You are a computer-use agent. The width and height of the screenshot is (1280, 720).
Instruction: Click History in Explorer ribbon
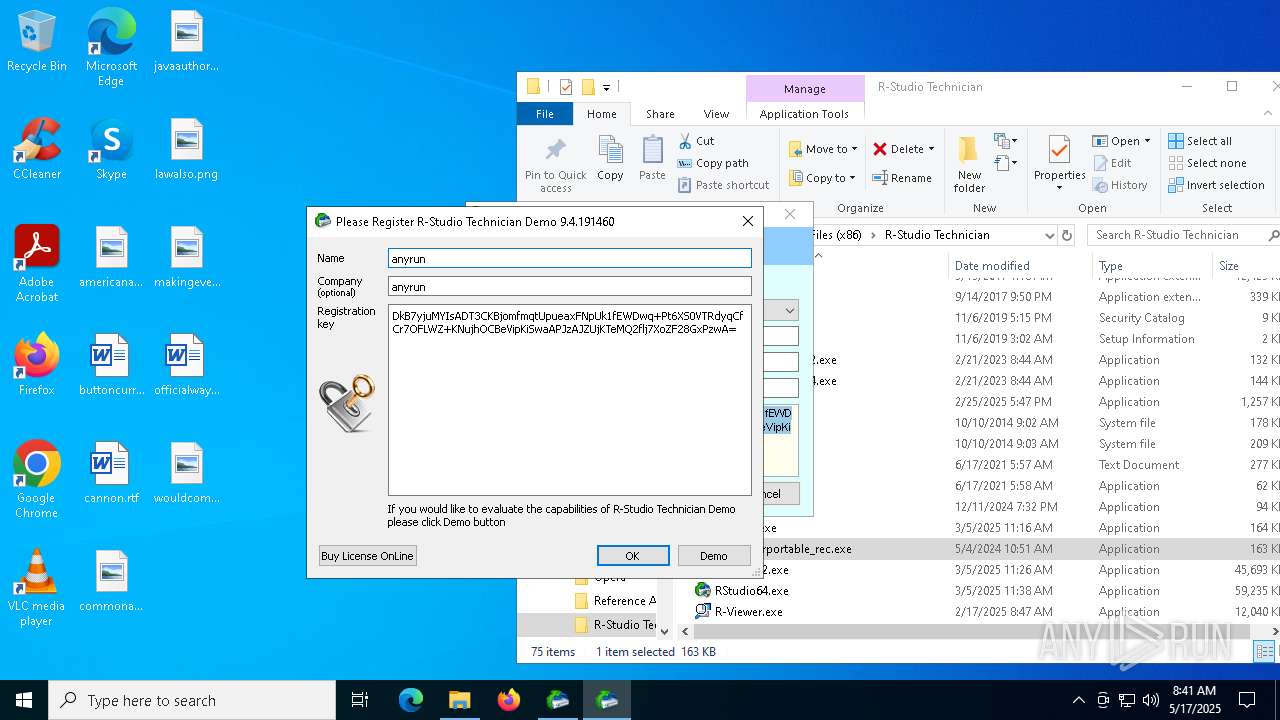(x=1120, y=185)
